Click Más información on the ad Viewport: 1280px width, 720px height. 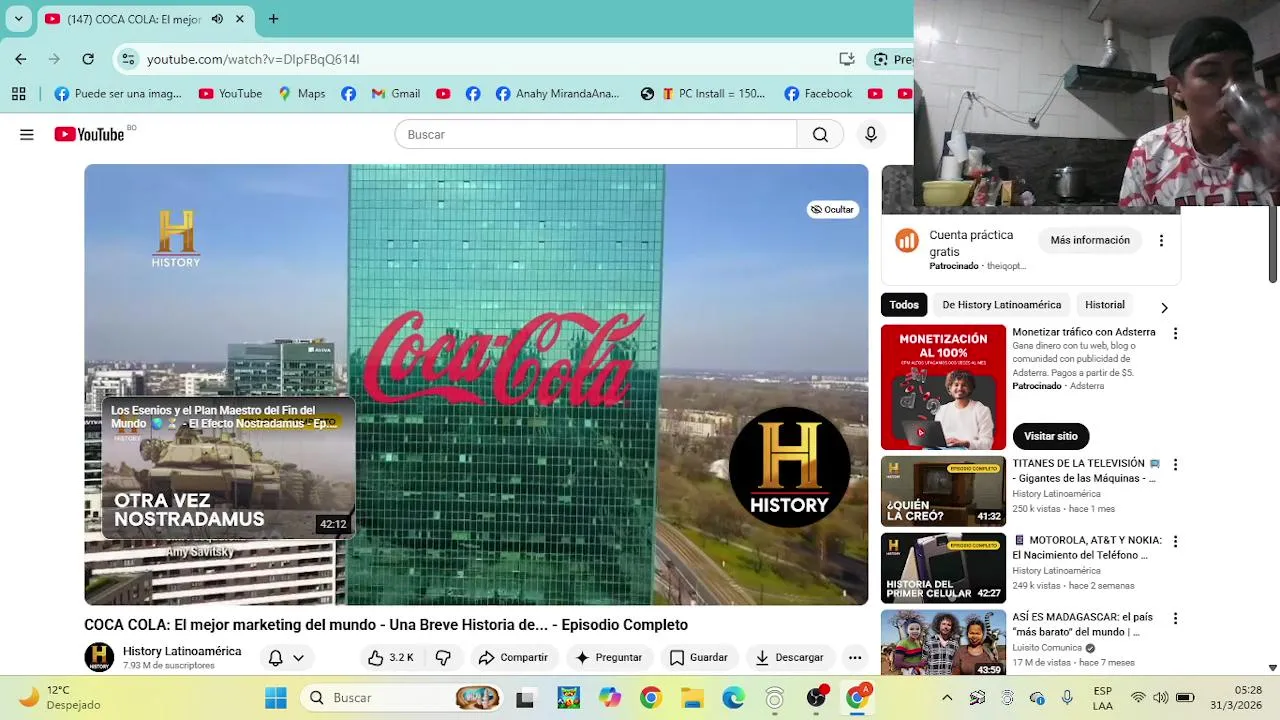click(1090, 240)
